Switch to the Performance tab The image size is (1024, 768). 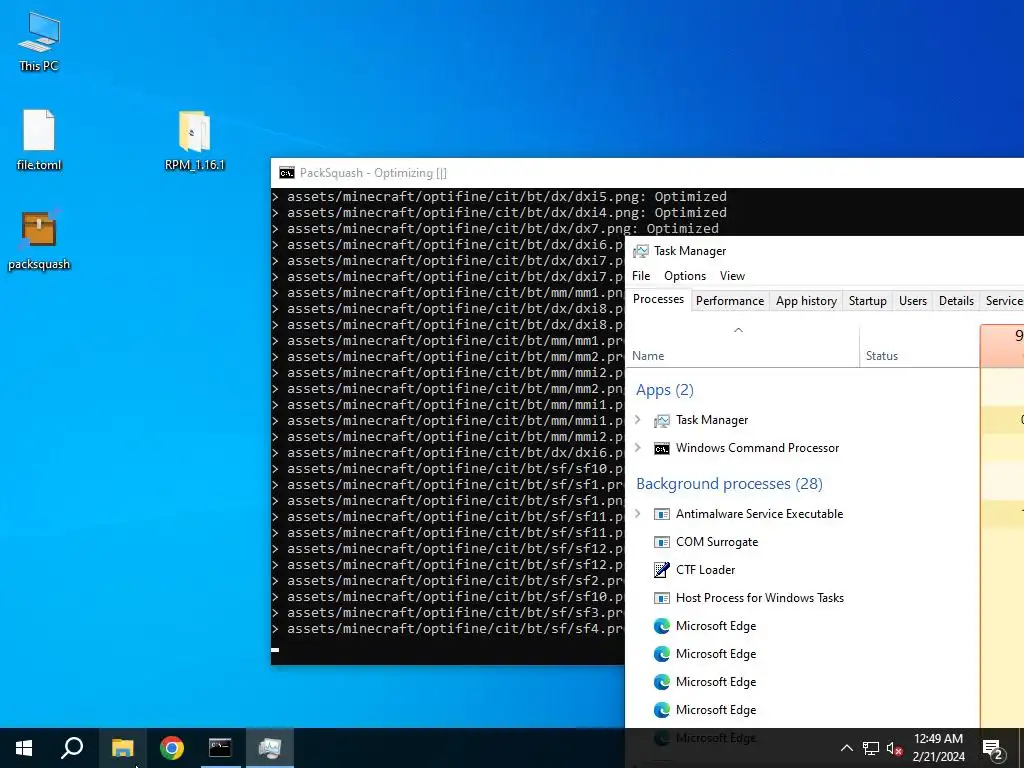[729, 301]
